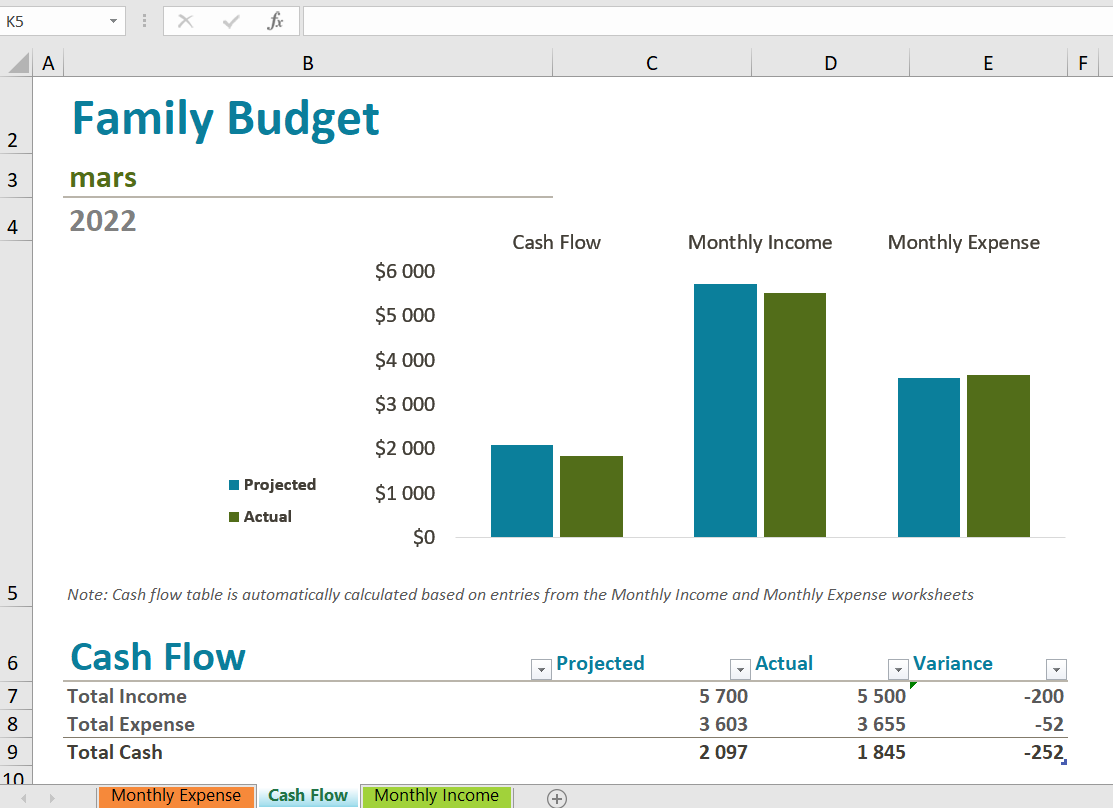Switch to the Monthly Expense sheet tab

tap(176, 796)
